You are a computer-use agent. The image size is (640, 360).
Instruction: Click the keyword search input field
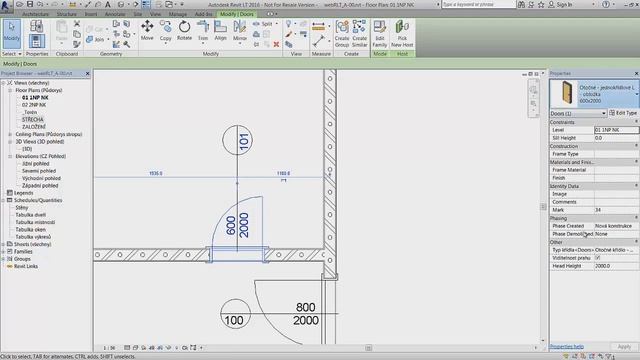click(479, 4)
